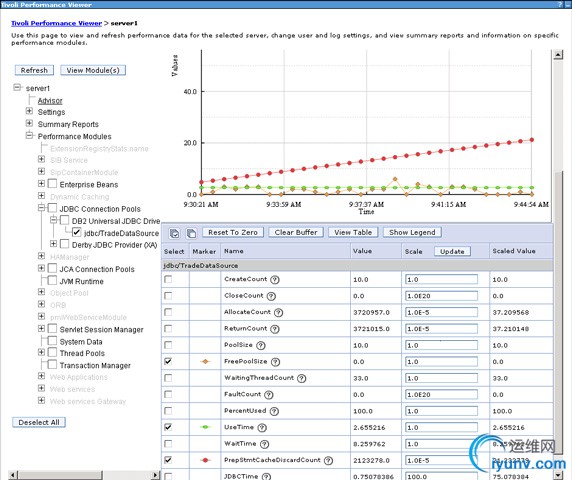Open help for AllocateCount metric
The height and width of the screenshot is (480, 572).
tap(278, 313)
